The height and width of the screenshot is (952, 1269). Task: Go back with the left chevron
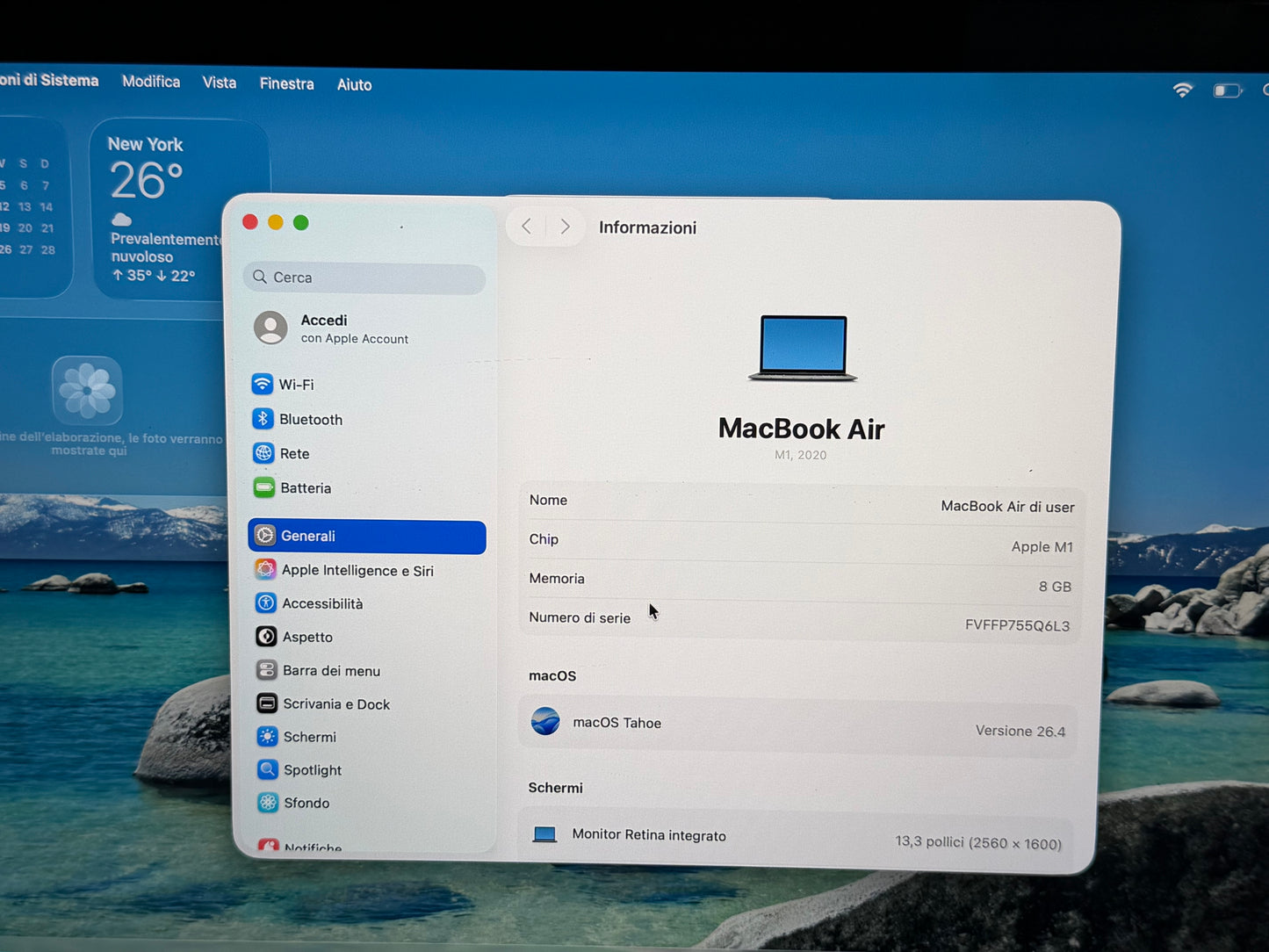(526, 226)
